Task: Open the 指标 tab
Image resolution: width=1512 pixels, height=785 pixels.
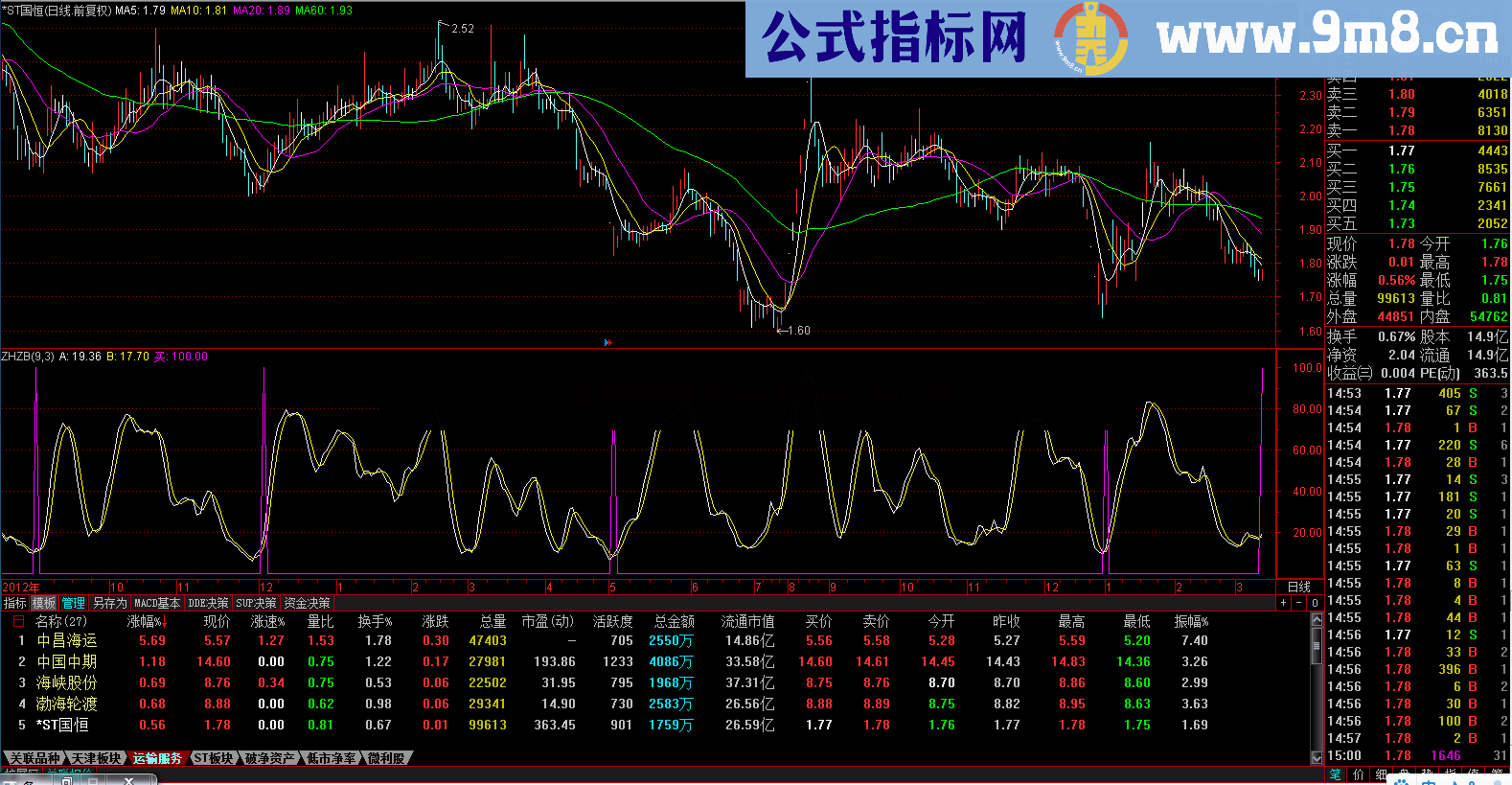Action: point(14,603)
